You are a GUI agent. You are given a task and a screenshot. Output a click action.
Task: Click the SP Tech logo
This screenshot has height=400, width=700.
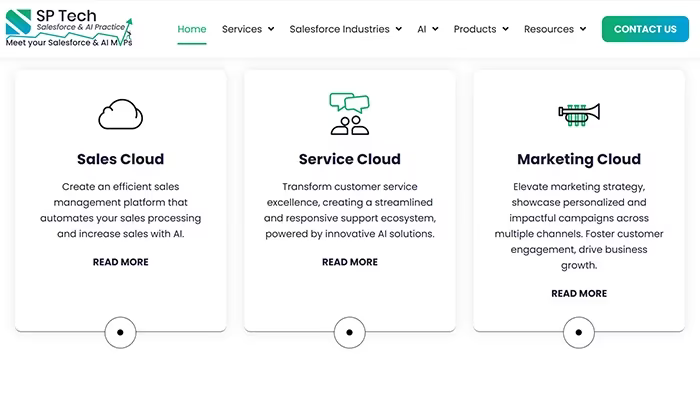(69, 28)
